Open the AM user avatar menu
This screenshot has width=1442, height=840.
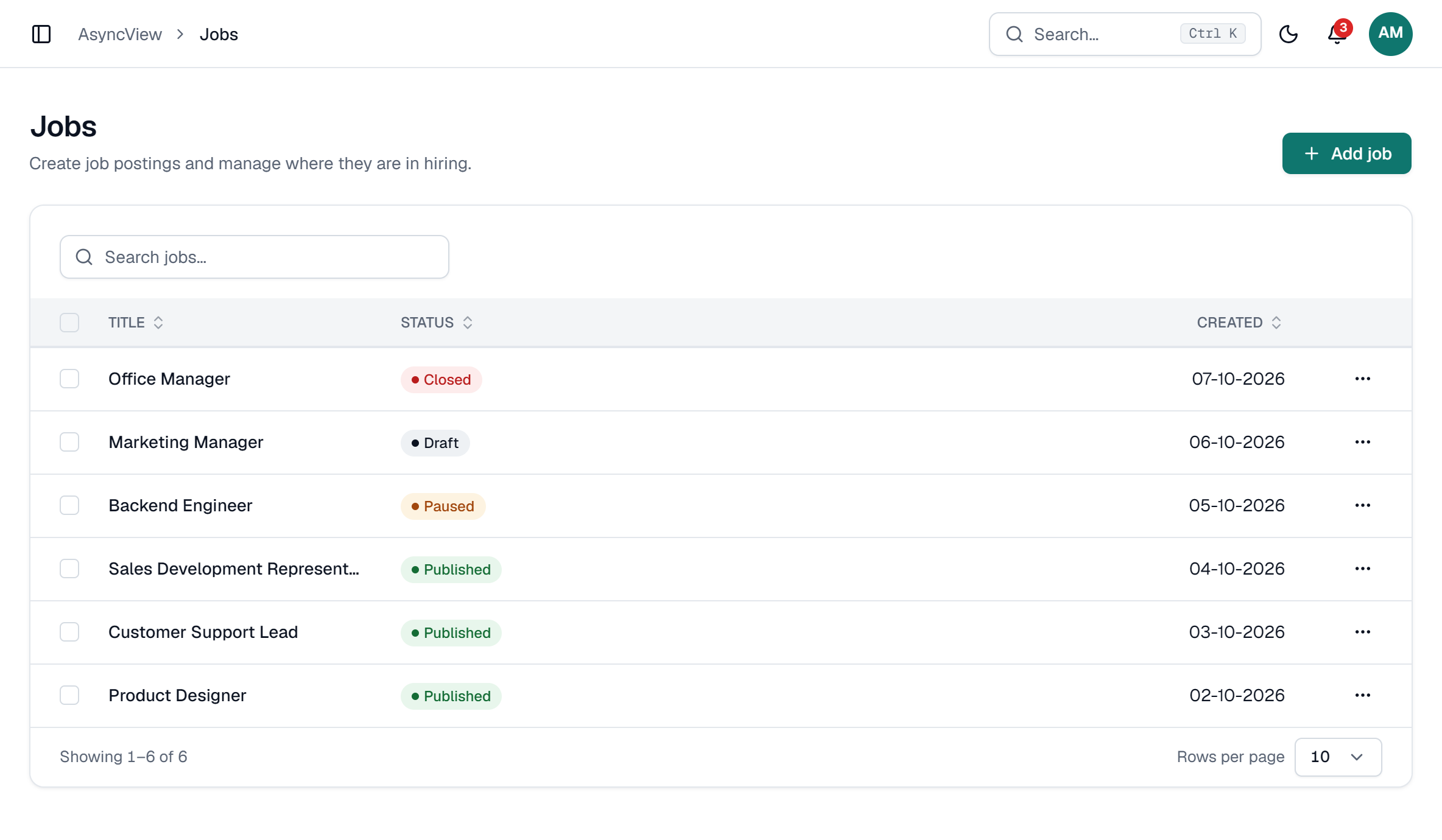[1390, 34]
